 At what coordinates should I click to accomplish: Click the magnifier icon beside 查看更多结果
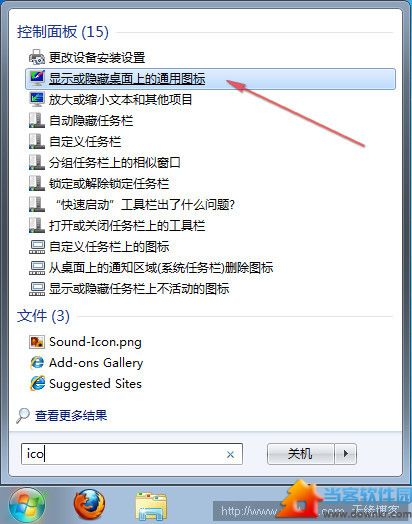coord(23,415)
